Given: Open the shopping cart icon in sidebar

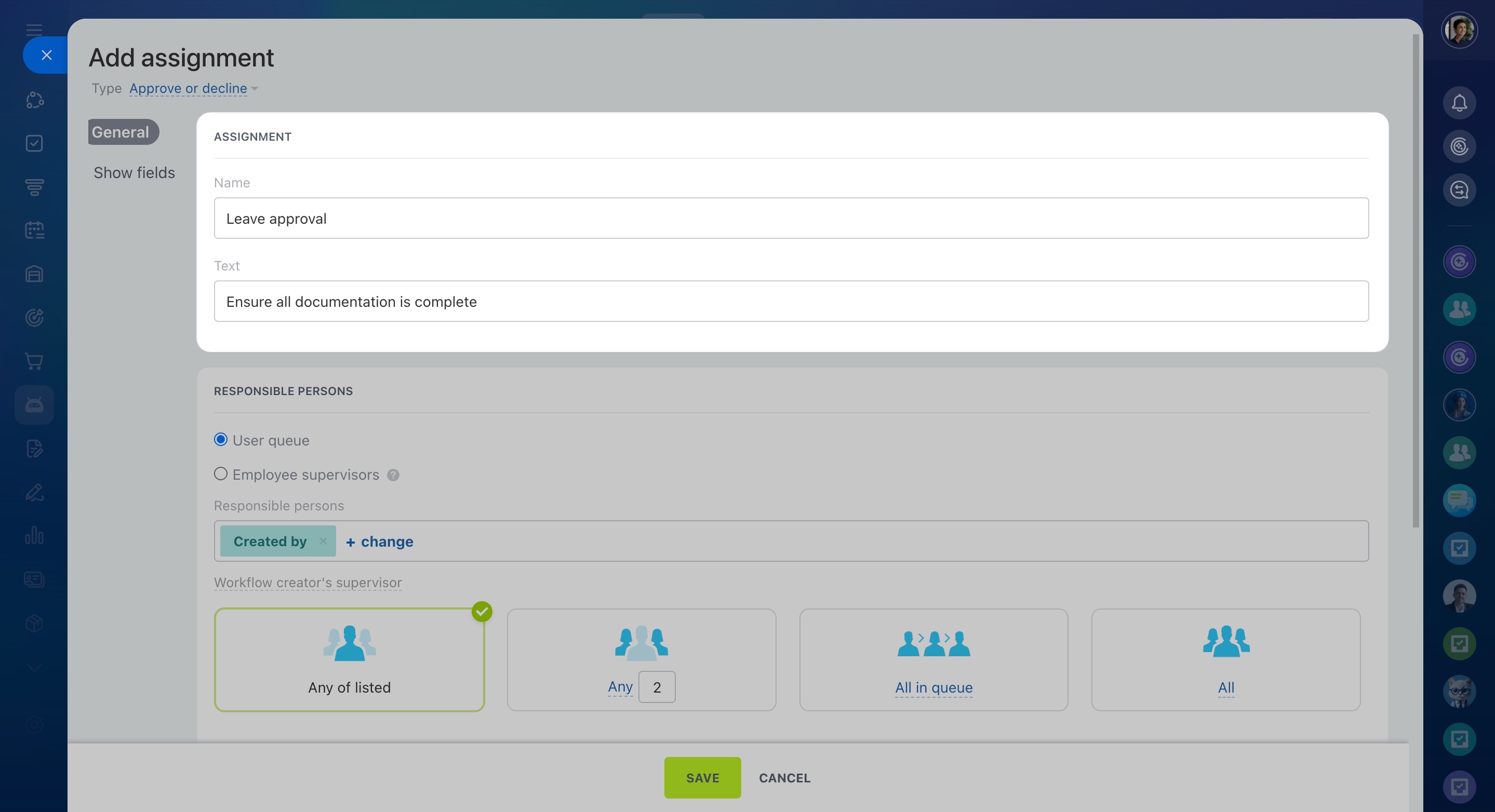Looking at the screenshot, I should [34, 361].
